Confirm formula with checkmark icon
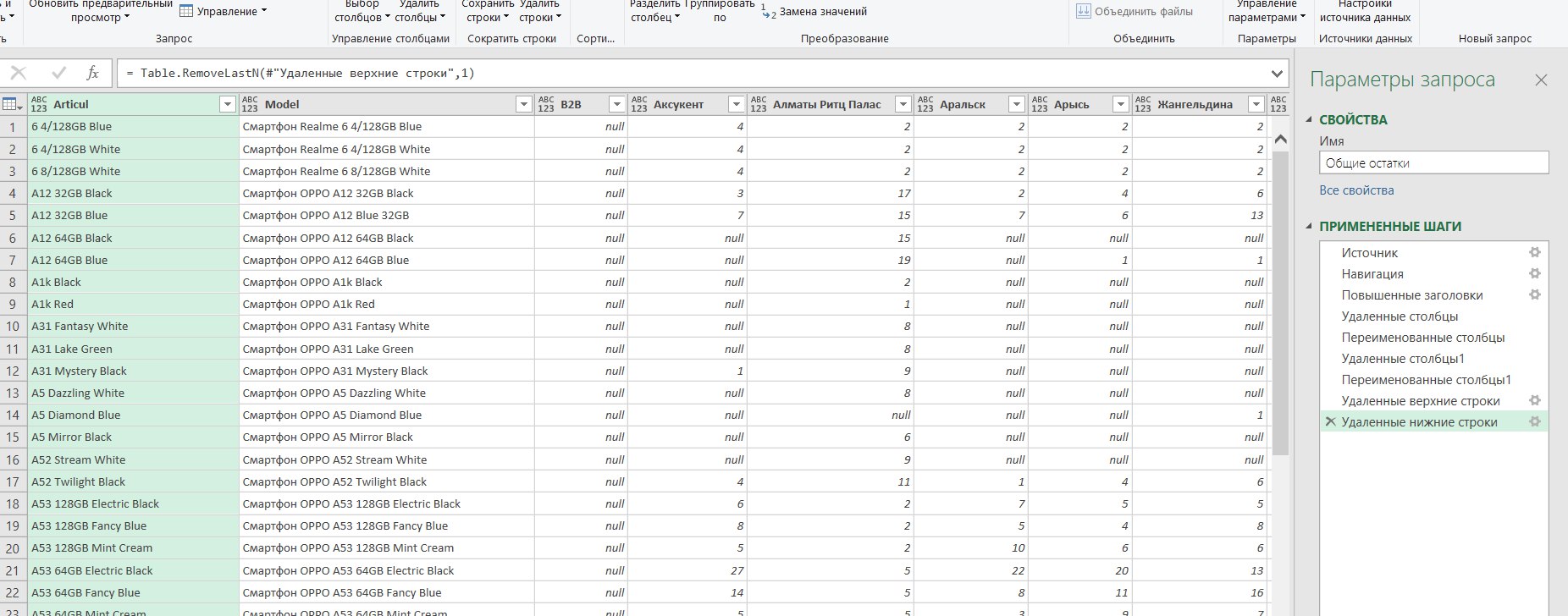1568x616 pixels. 58,73
